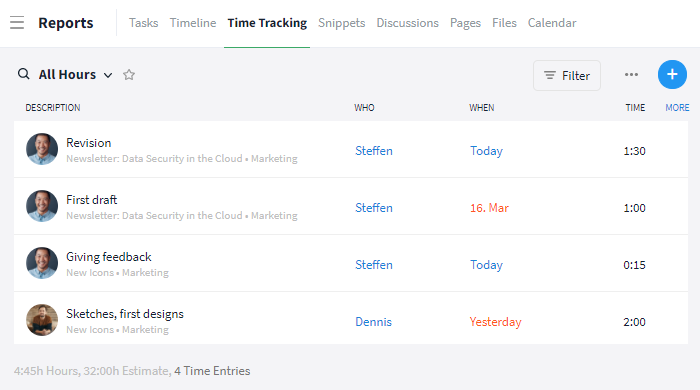Click Steffen link in Giving feedback row
The image size is (700, 390).
(x=374, y=265)
